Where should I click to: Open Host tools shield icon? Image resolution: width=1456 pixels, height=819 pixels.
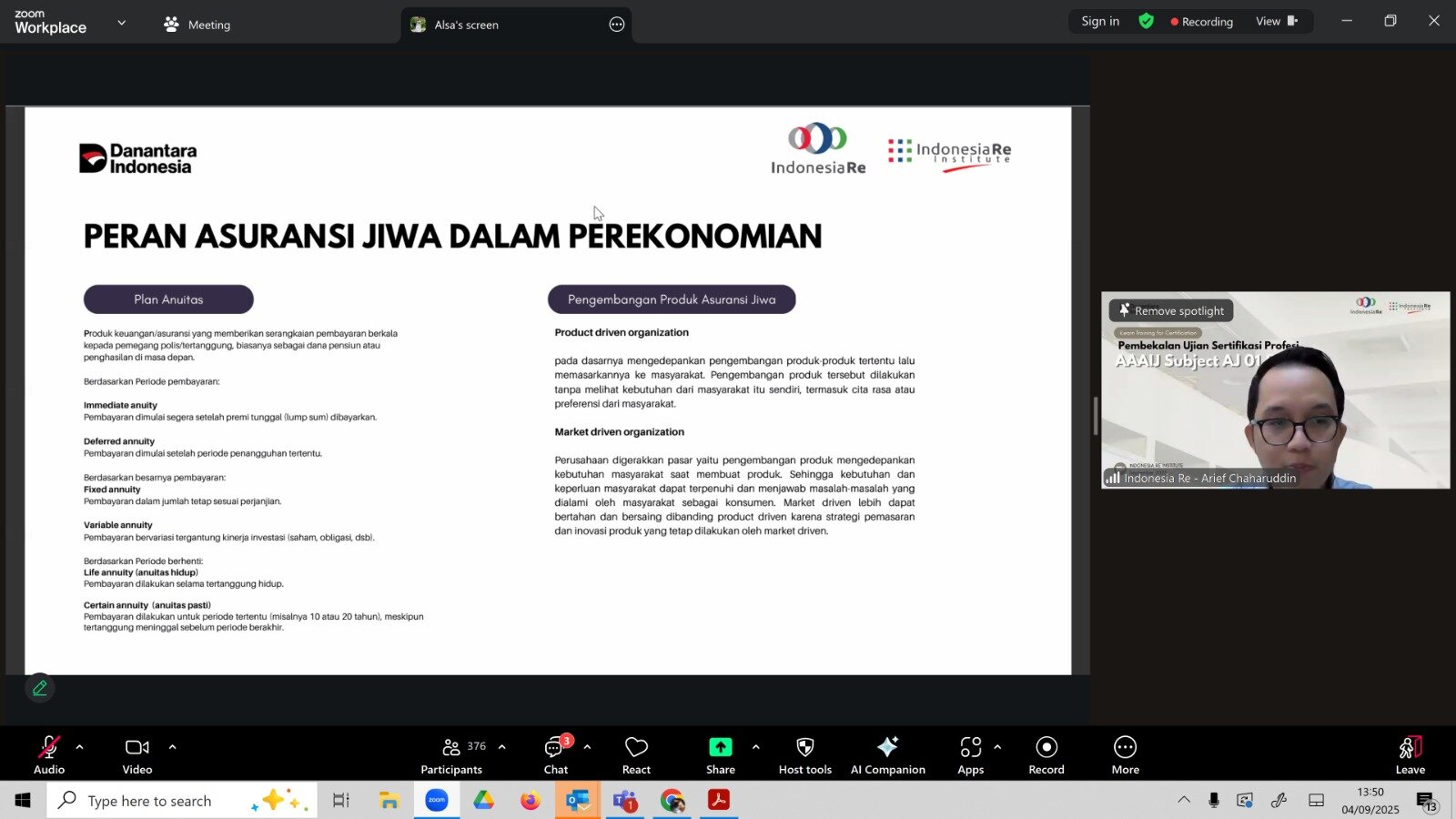pyautogui.click(x=804, y=754)
